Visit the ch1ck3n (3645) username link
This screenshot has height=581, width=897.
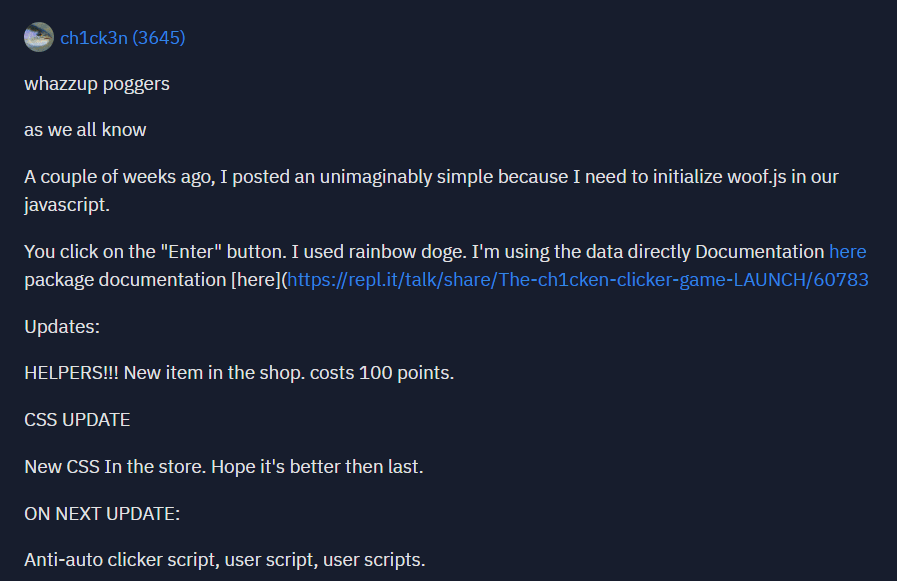122,38
